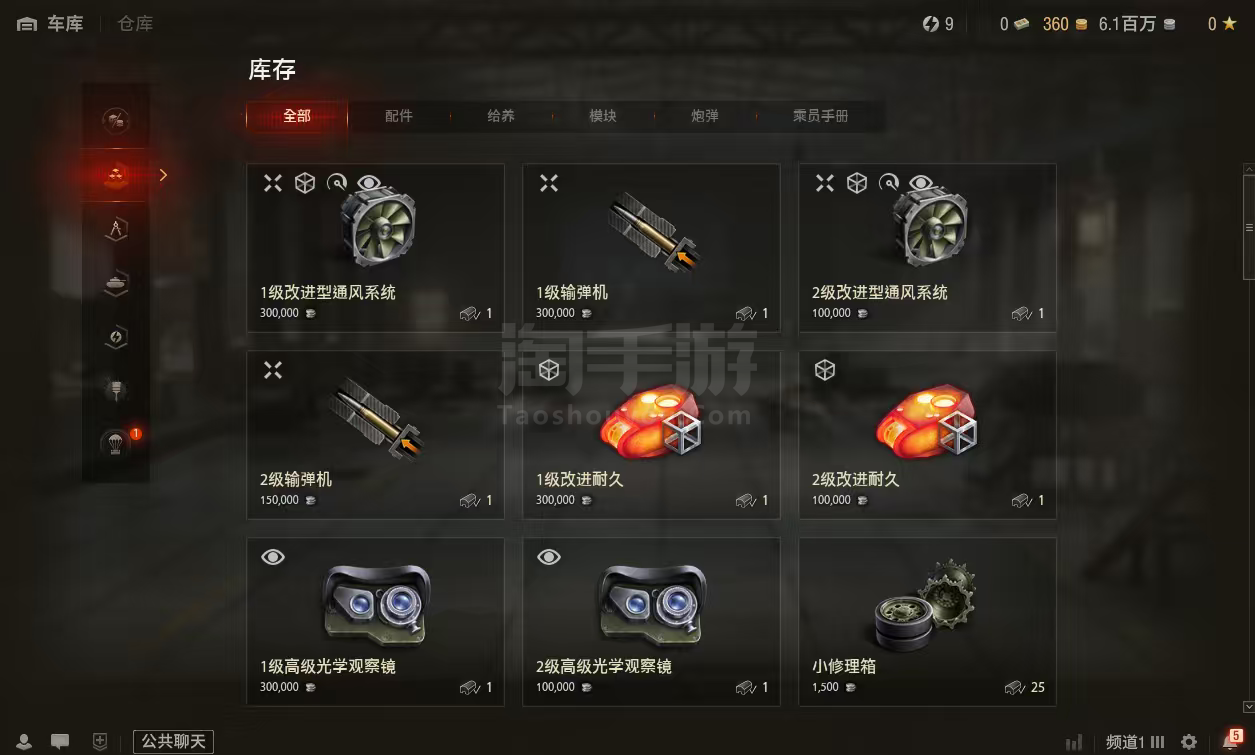
Task: Select the 小修理箱 item card
Action: (x=927, y=622)
